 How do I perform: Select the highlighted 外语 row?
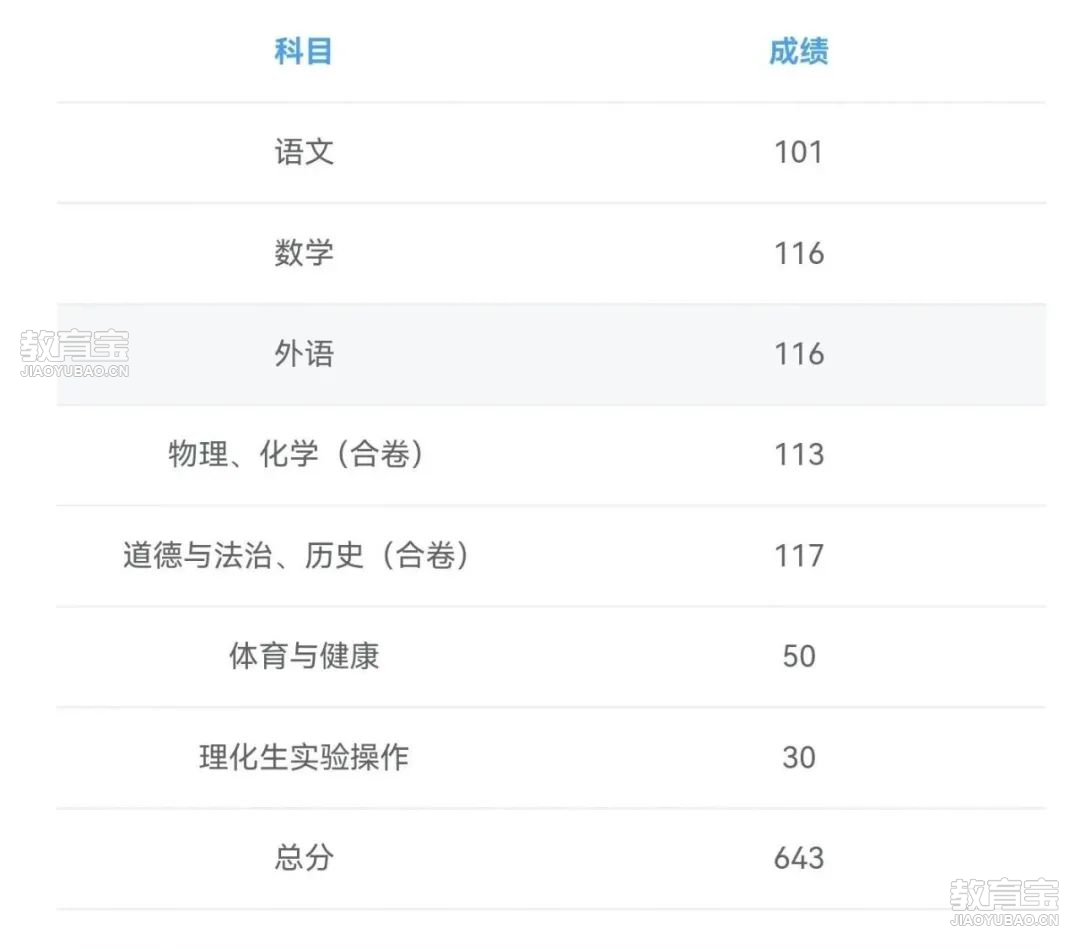(551, 354)
